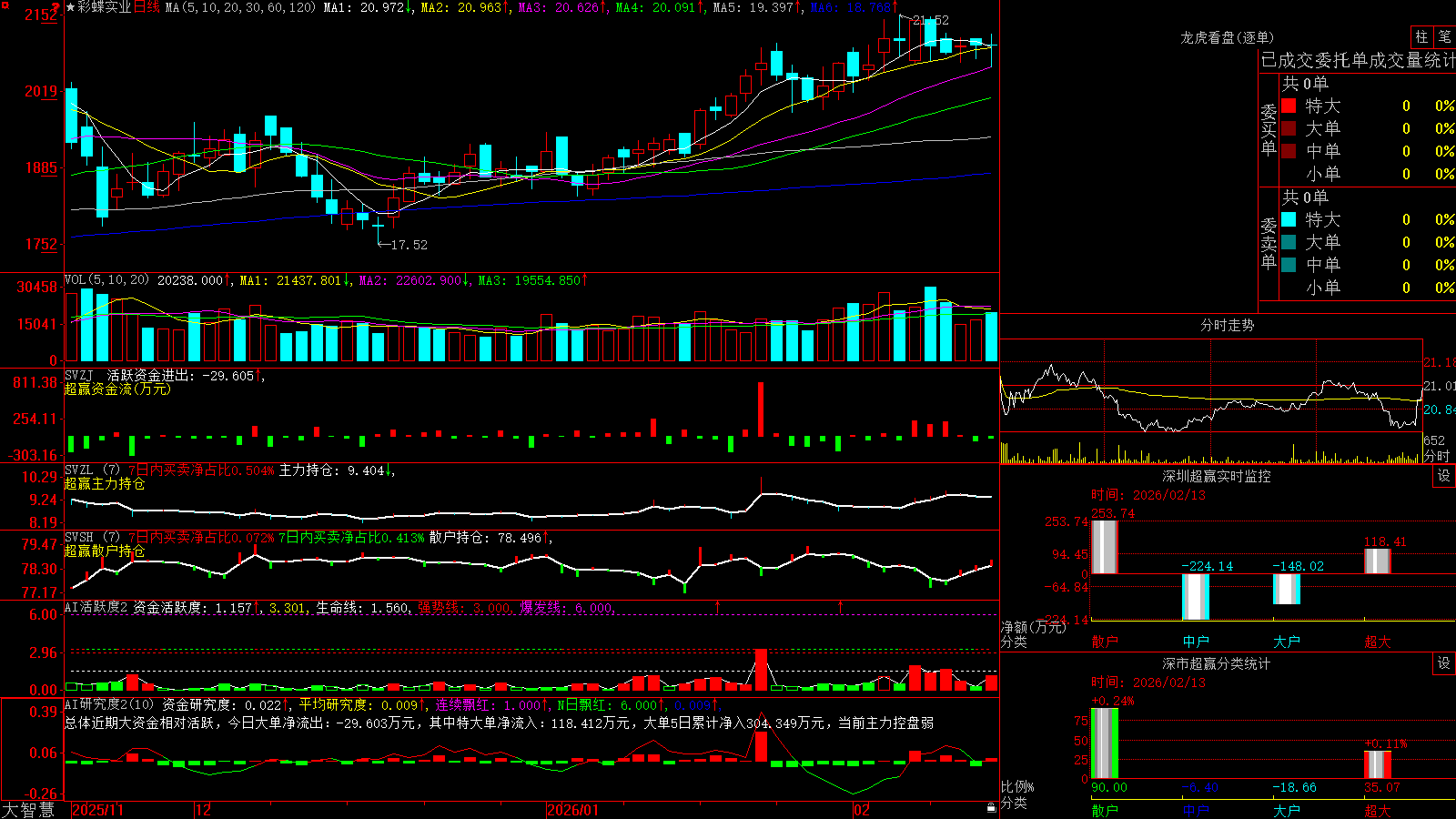Click the teal 大单 sell-order swatch

(x=1289, y=242)
